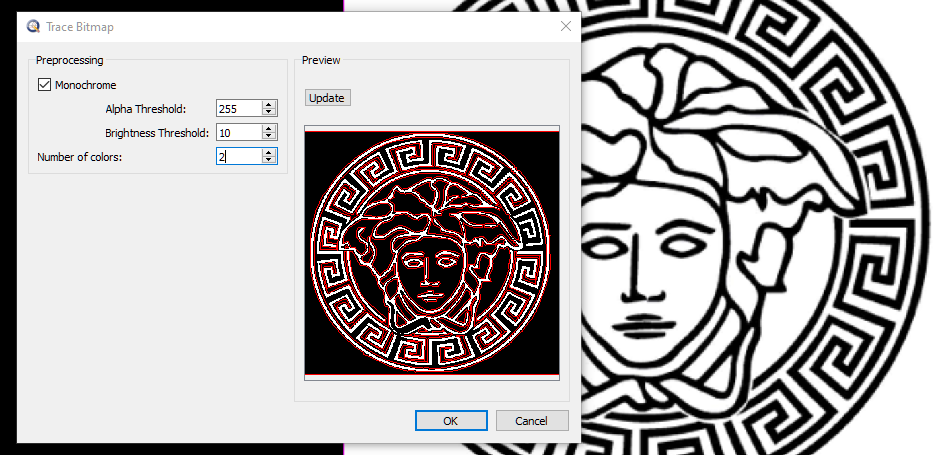950x455 pixels.
Task: Click the Alpha Threshold value field
Action: [238, 108]
